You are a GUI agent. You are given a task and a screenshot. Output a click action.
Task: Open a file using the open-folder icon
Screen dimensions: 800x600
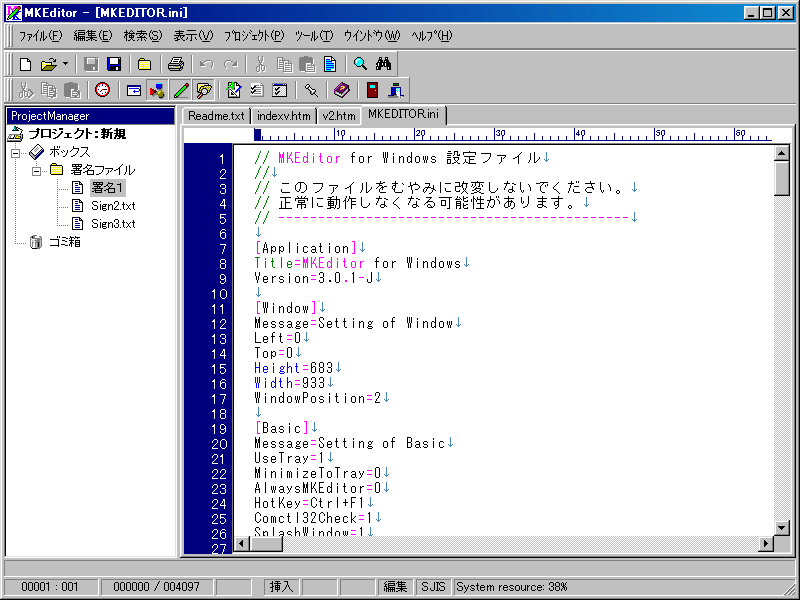[48, 64]
